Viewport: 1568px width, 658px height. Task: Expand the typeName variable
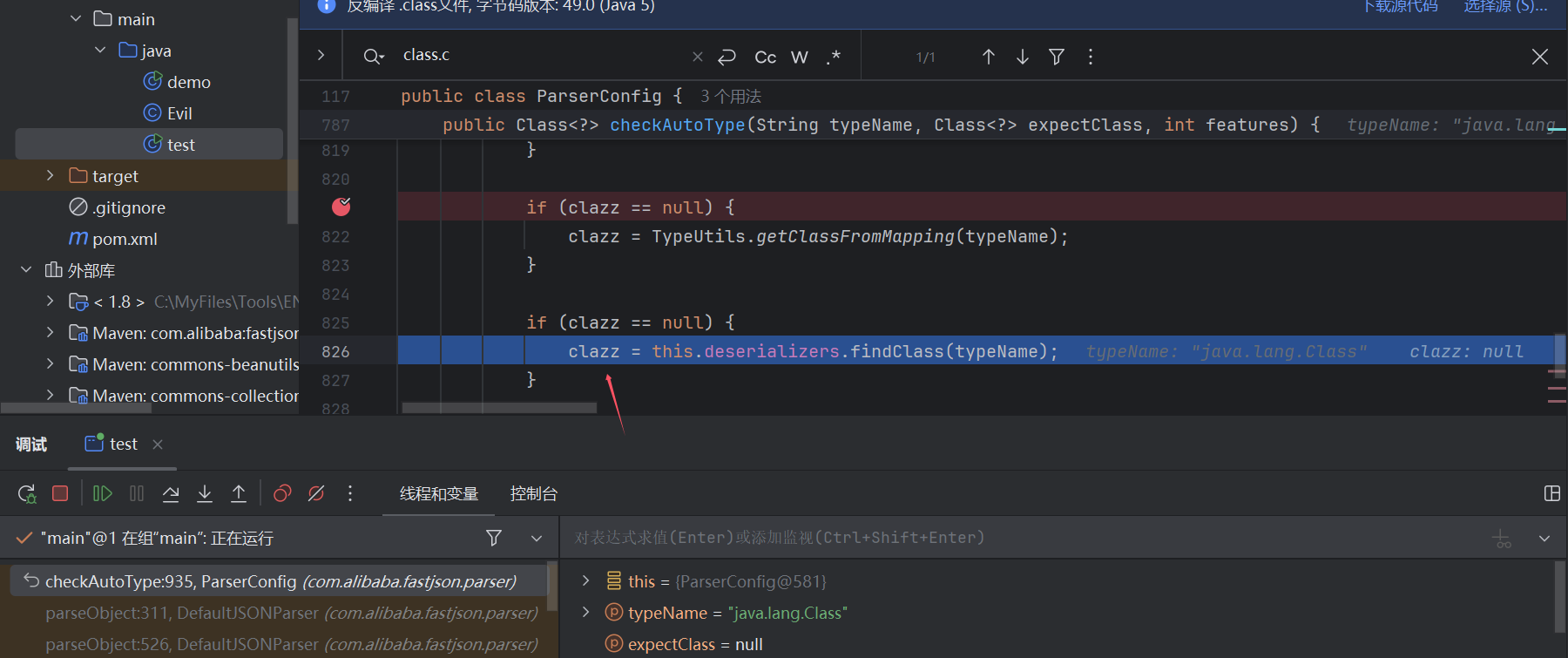point(586,612)
